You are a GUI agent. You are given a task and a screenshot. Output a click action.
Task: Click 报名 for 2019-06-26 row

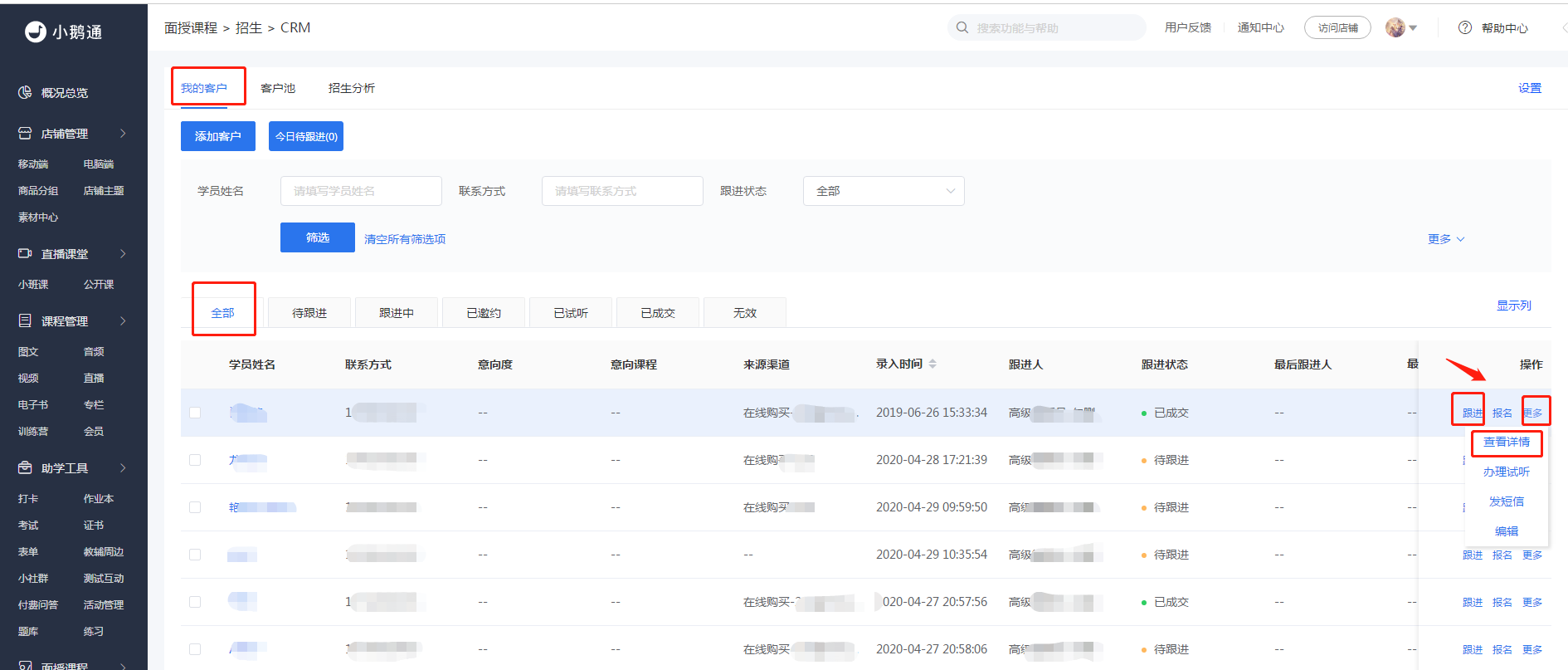[x=1502, y=413]
